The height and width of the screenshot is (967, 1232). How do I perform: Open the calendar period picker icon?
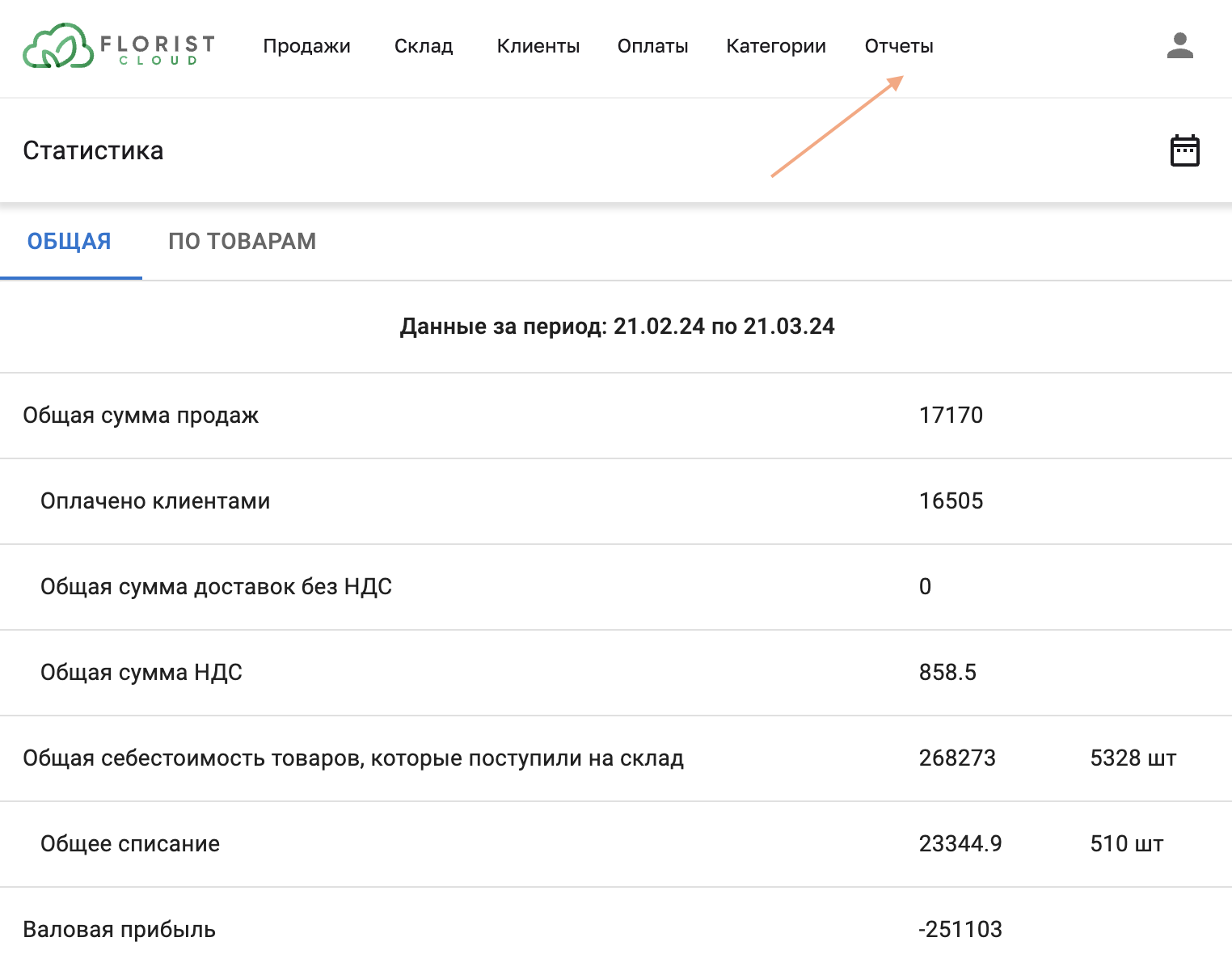click(1184, 150)
